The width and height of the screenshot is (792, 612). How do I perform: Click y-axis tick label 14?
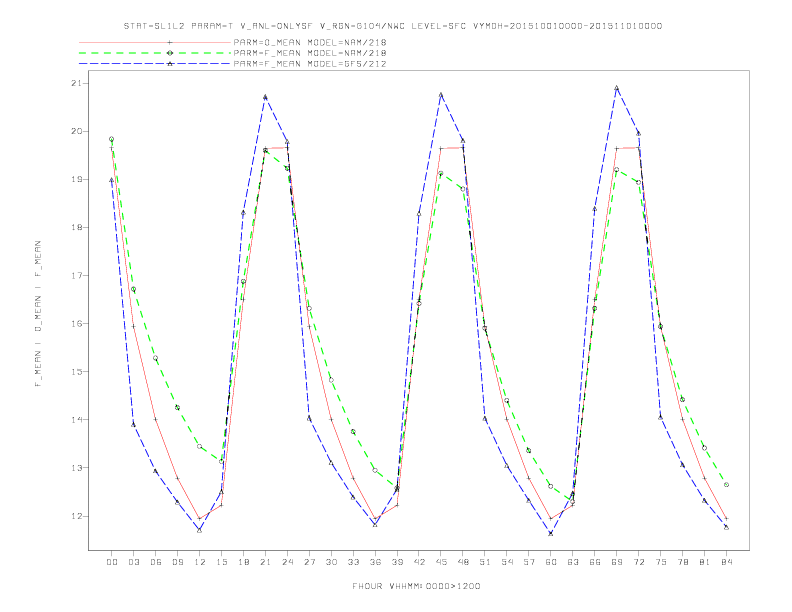point(76,420)
